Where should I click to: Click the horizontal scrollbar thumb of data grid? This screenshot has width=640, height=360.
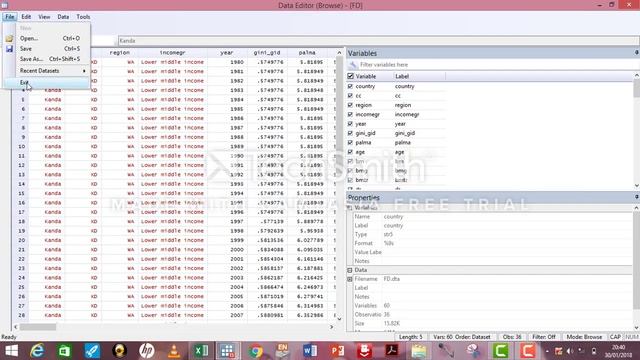tap(38, 327)
